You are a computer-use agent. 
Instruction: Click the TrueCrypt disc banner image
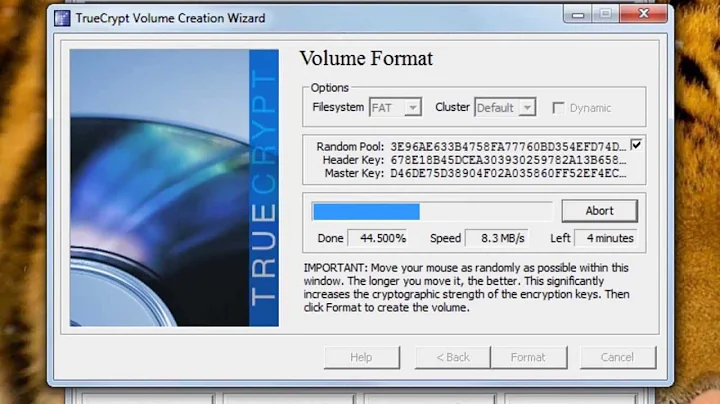(x=174, y=188)
